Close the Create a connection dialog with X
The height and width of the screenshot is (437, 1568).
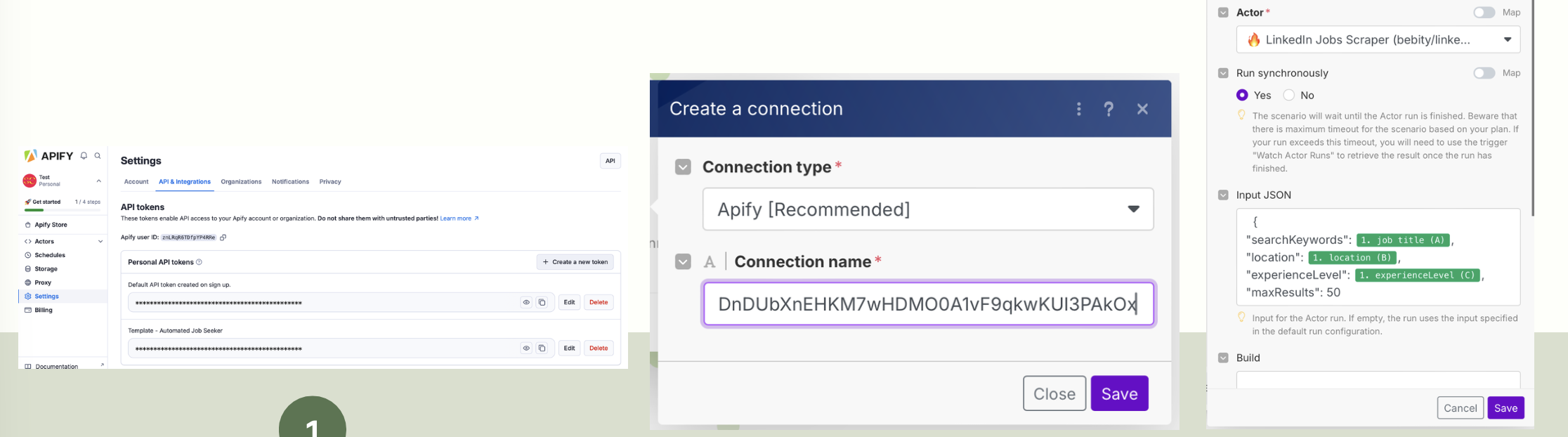(x=1142, y=109)
